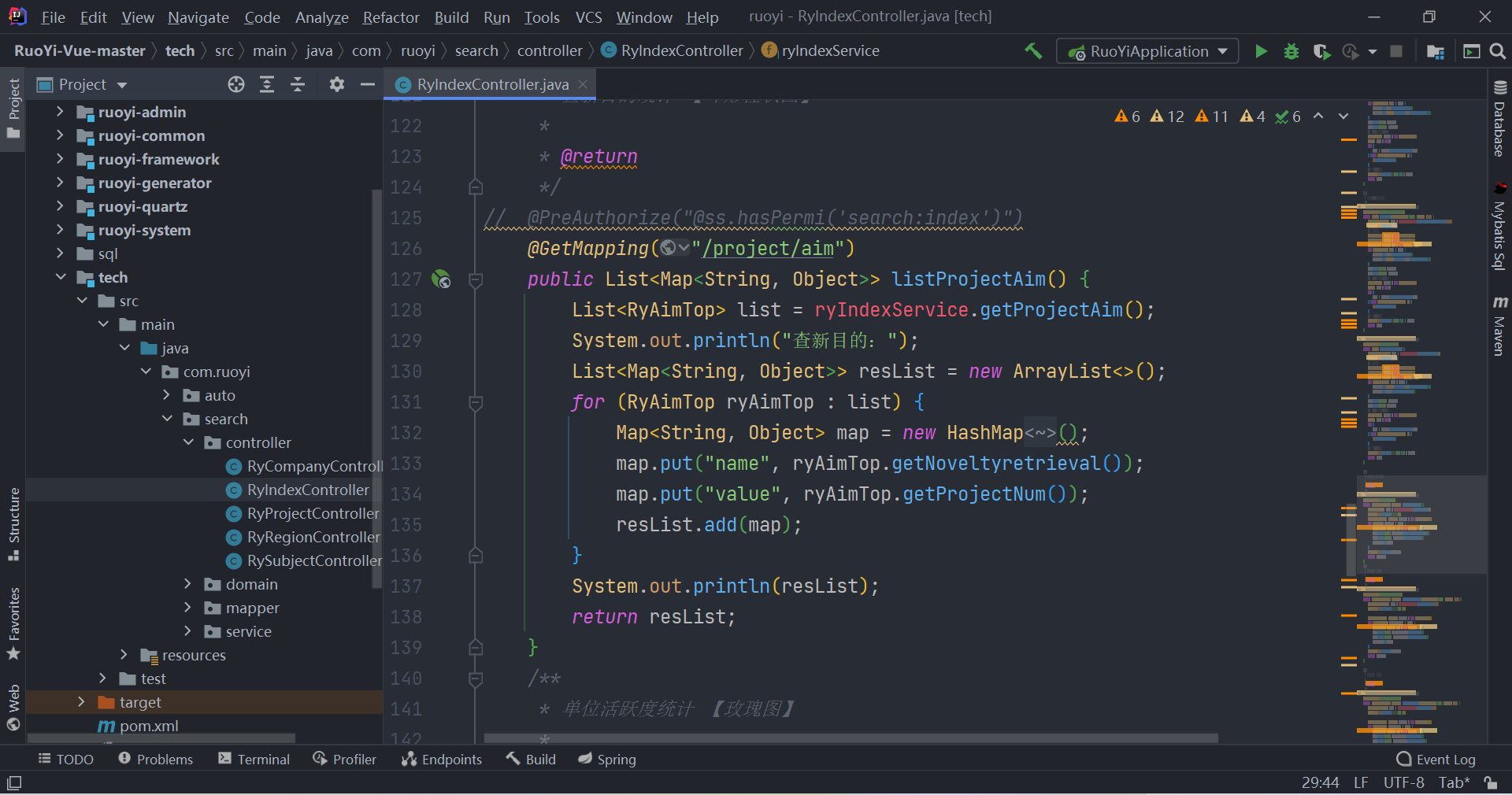Image resolution: width=1512 pixels, height=795 pixels.
Task: Click UTF-8 encoding in status bar
Action: point(1404,782)
